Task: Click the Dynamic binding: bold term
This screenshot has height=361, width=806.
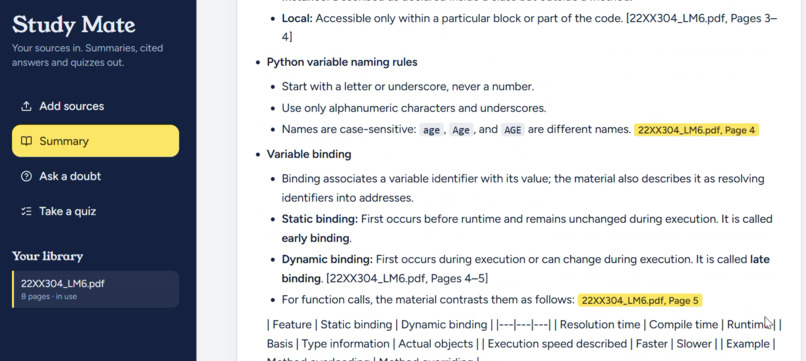Action: [x=327, y=260]
